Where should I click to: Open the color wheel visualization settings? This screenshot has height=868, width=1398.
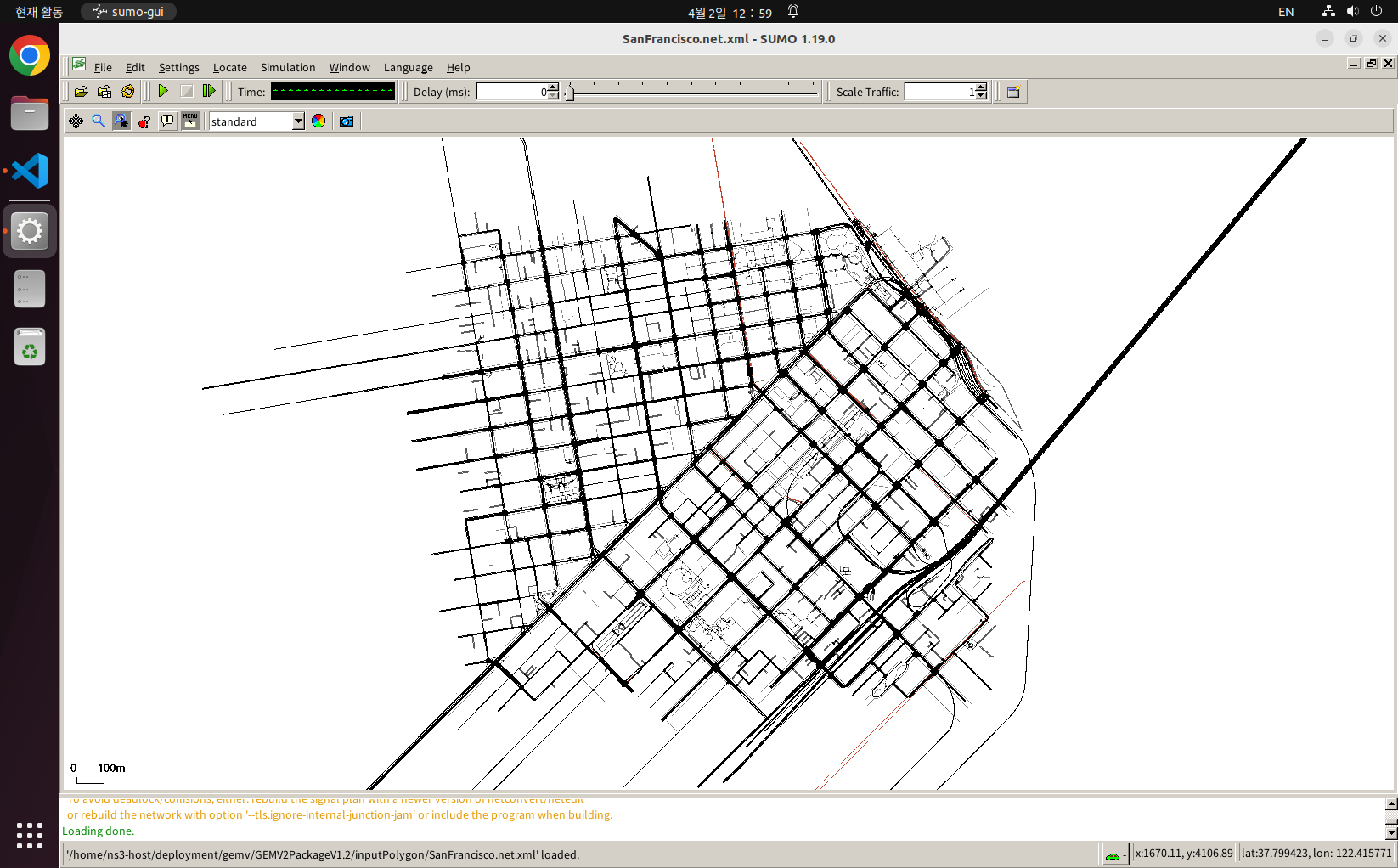[x=318, y=121]
